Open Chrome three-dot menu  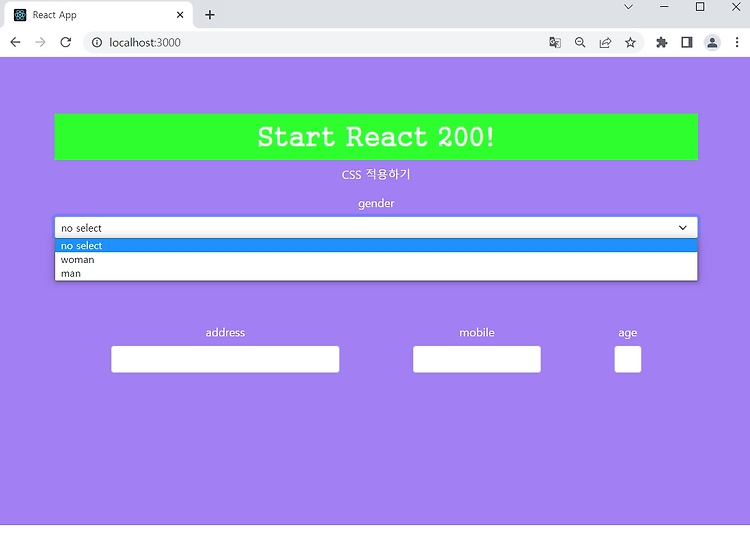click(x=737, y=43)
